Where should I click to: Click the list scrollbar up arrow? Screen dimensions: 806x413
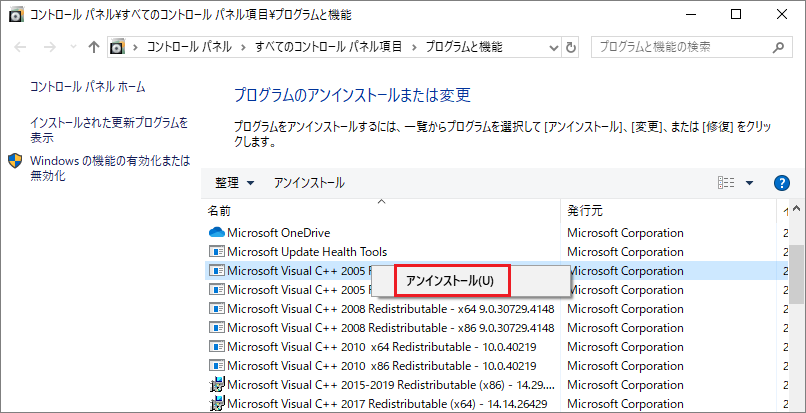click(x=796, y=209)
